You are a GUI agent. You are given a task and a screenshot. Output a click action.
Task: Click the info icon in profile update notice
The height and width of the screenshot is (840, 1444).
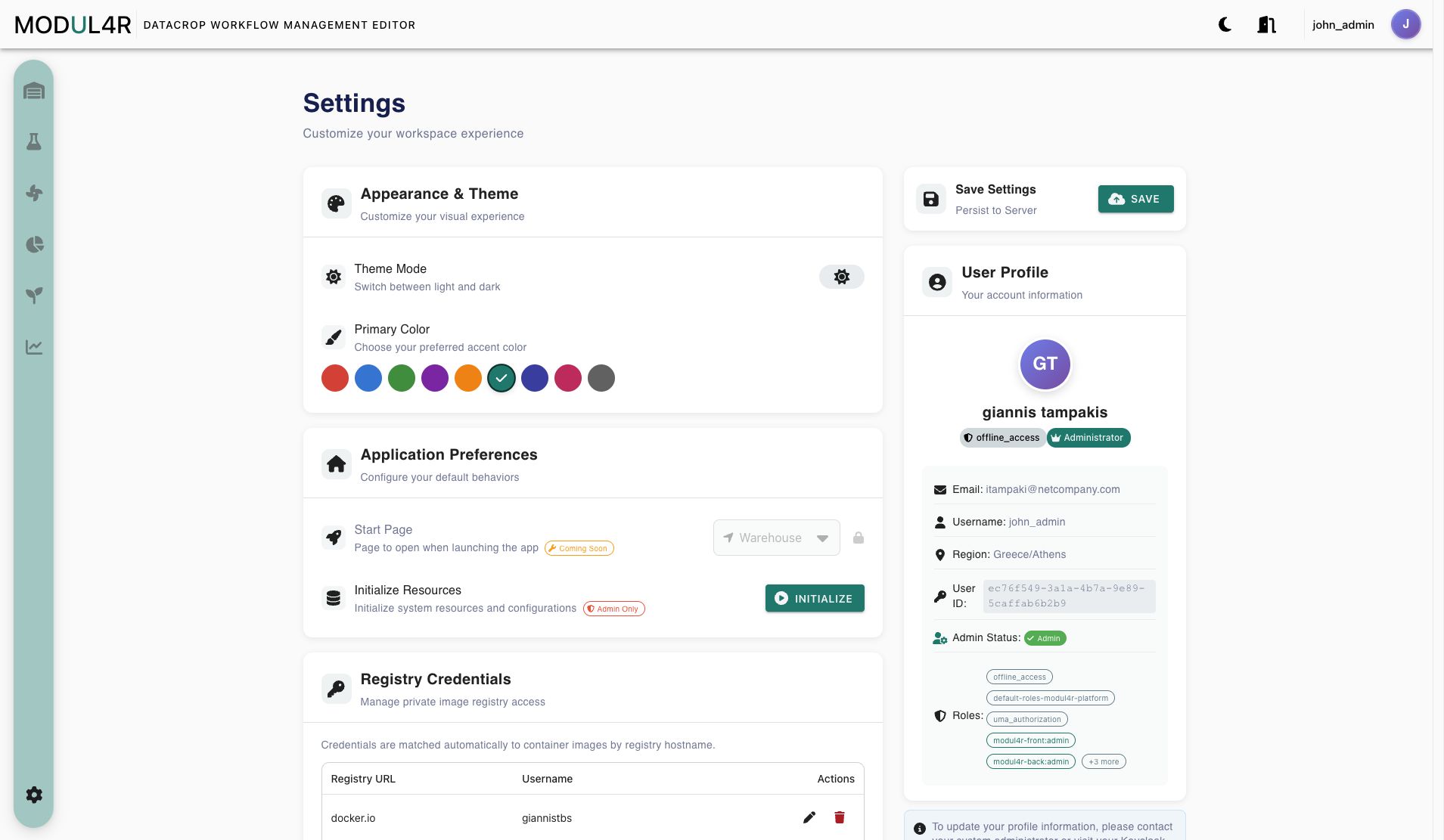click(920, 829)
